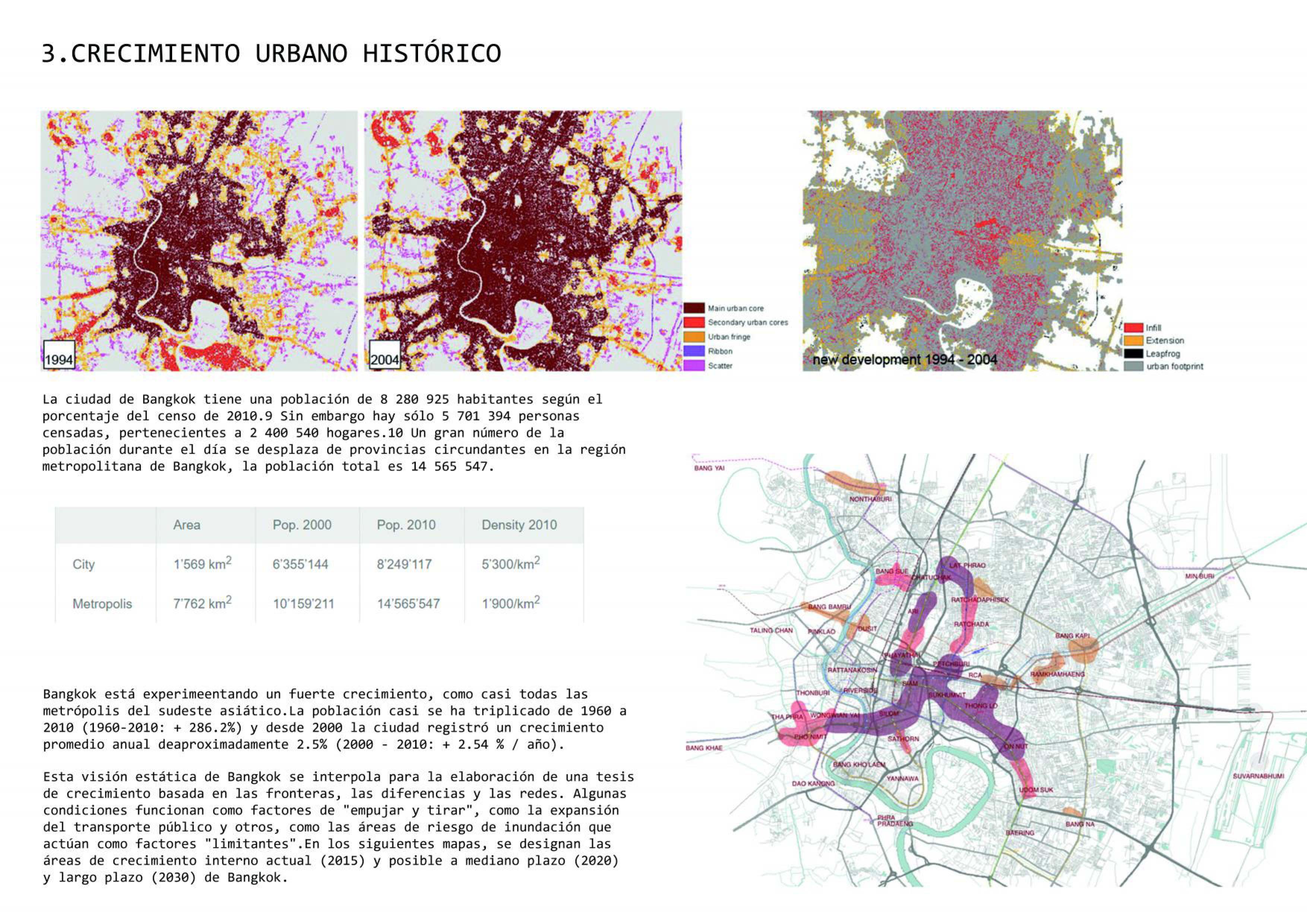Open the 2004 urban growth map

(x=523, y=241)
